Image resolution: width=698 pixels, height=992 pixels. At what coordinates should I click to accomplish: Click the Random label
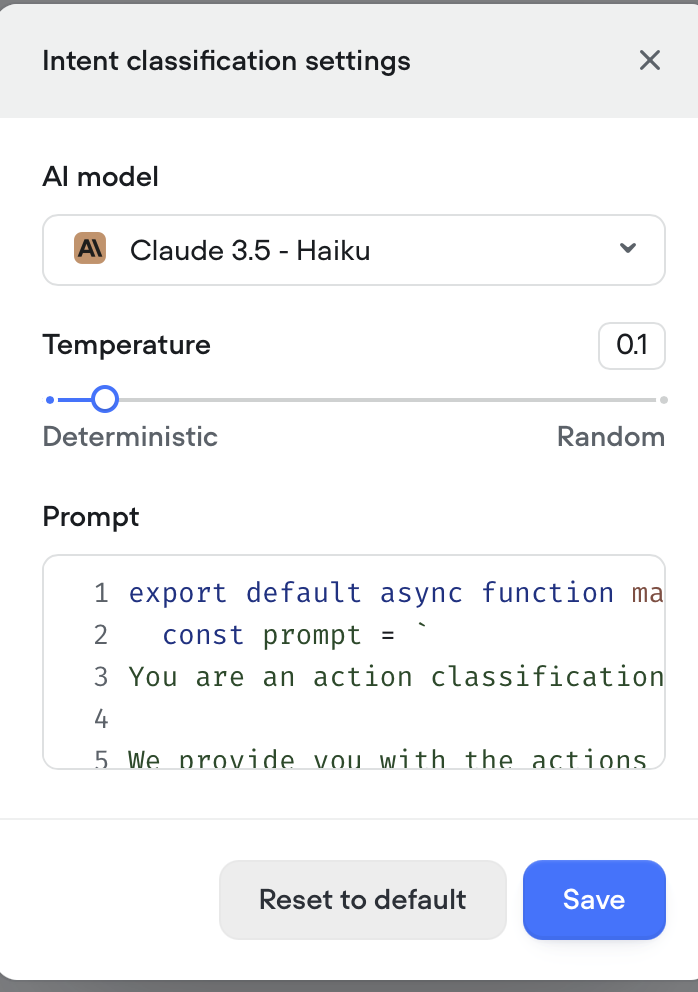pyautogui.click(x=611, y=437)
